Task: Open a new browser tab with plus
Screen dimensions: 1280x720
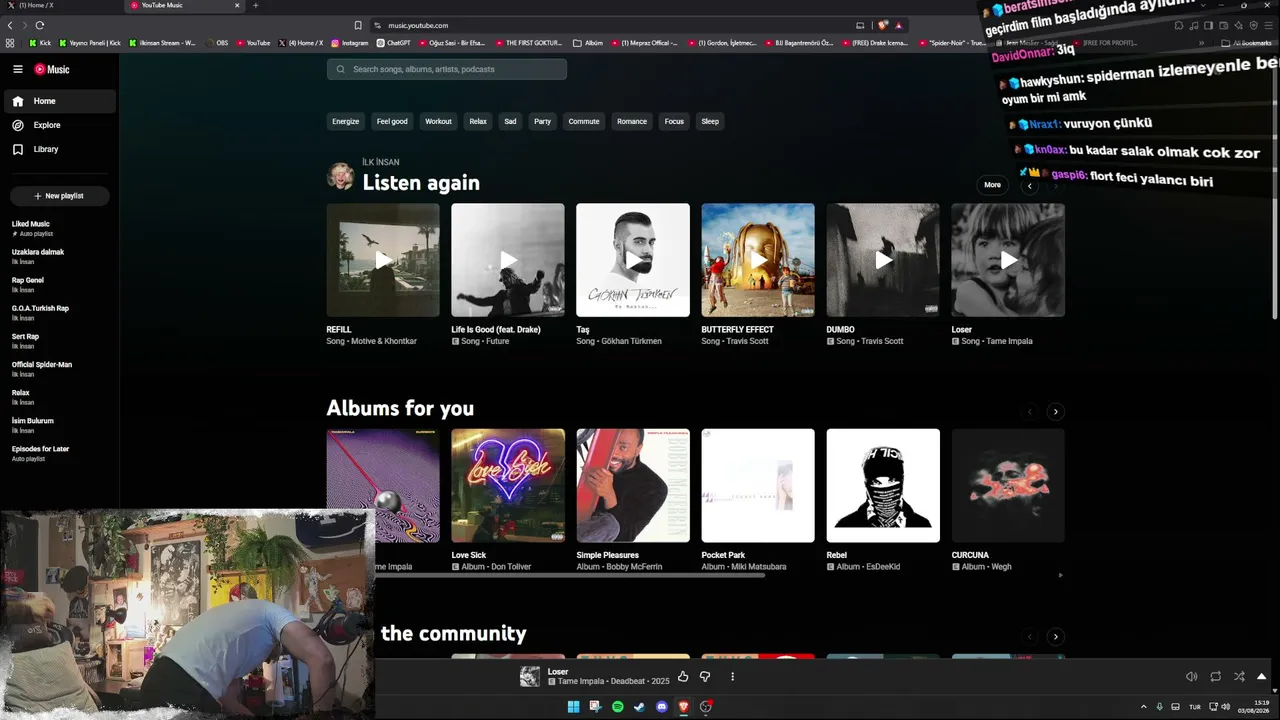Action: click(255, 5)
